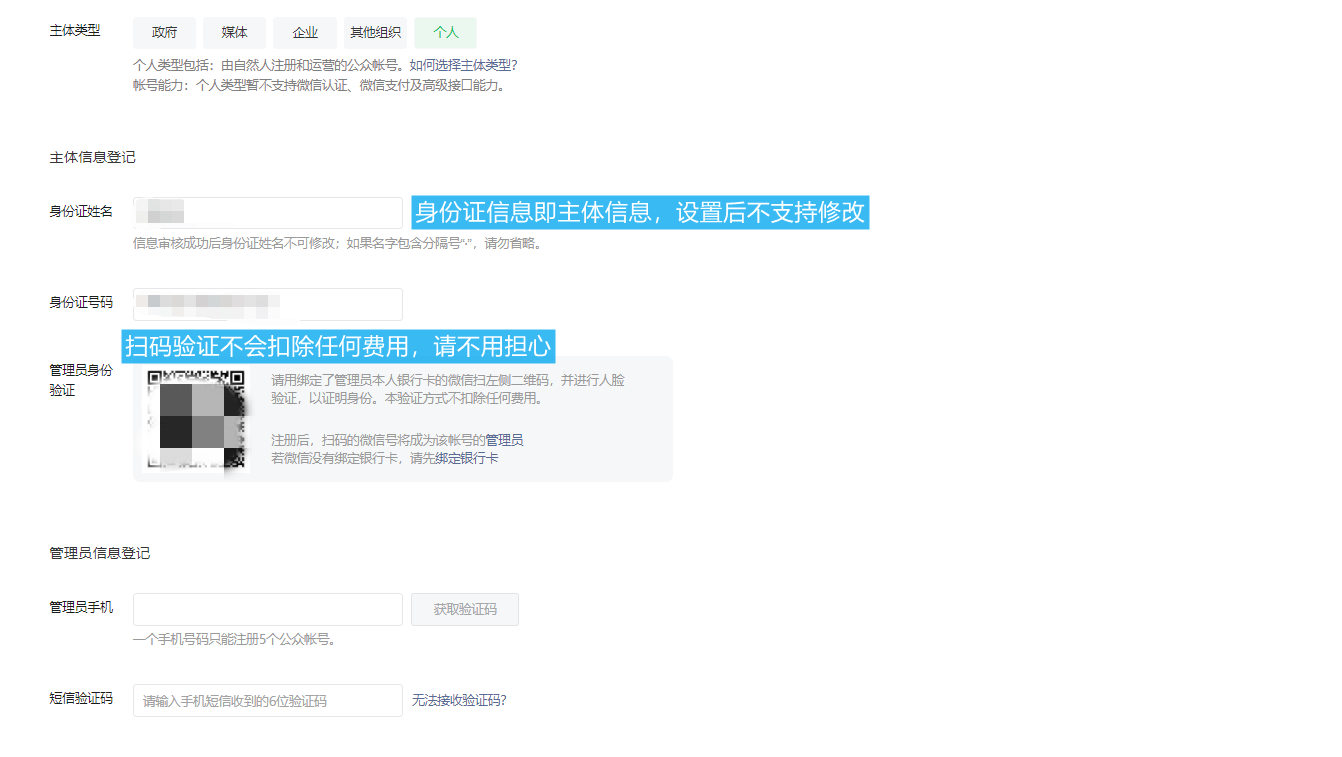Select the 政府 subject type
The width and height of the screenshot is (1342, 757).
tap(164, 33)
